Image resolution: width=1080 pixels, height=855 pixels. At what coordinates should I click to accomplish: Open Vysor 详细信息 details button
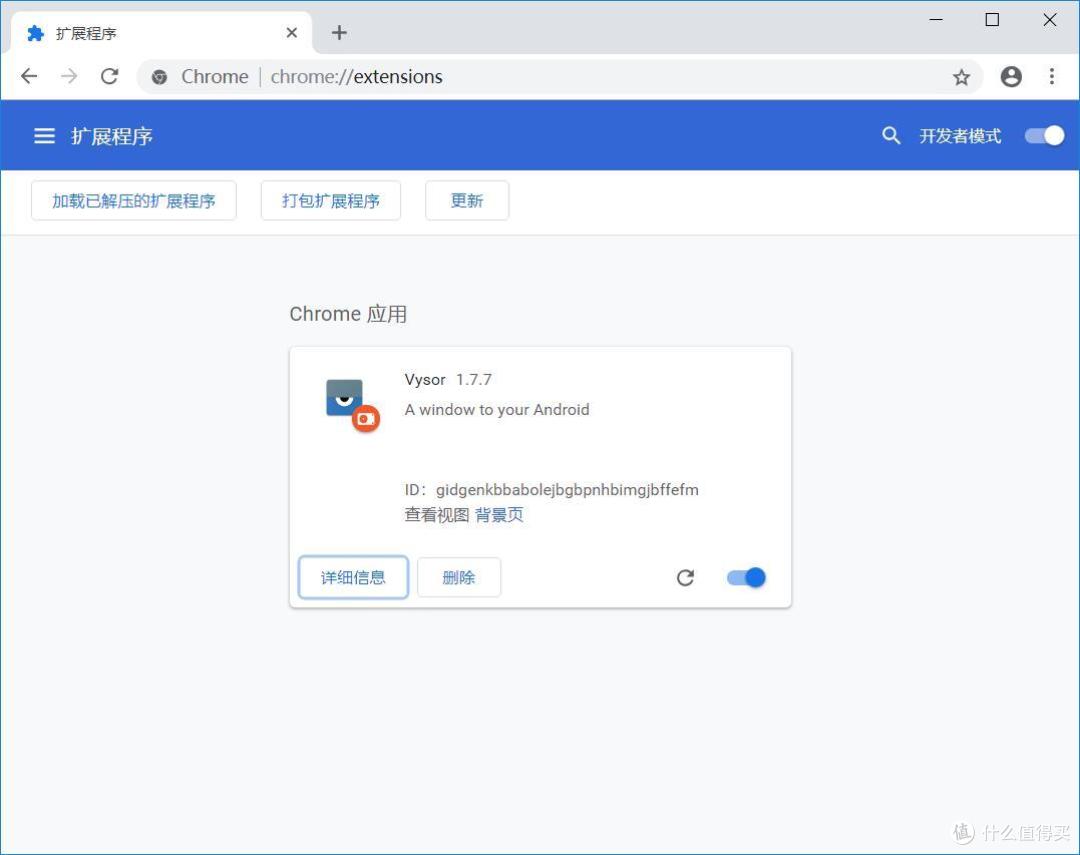353,577
